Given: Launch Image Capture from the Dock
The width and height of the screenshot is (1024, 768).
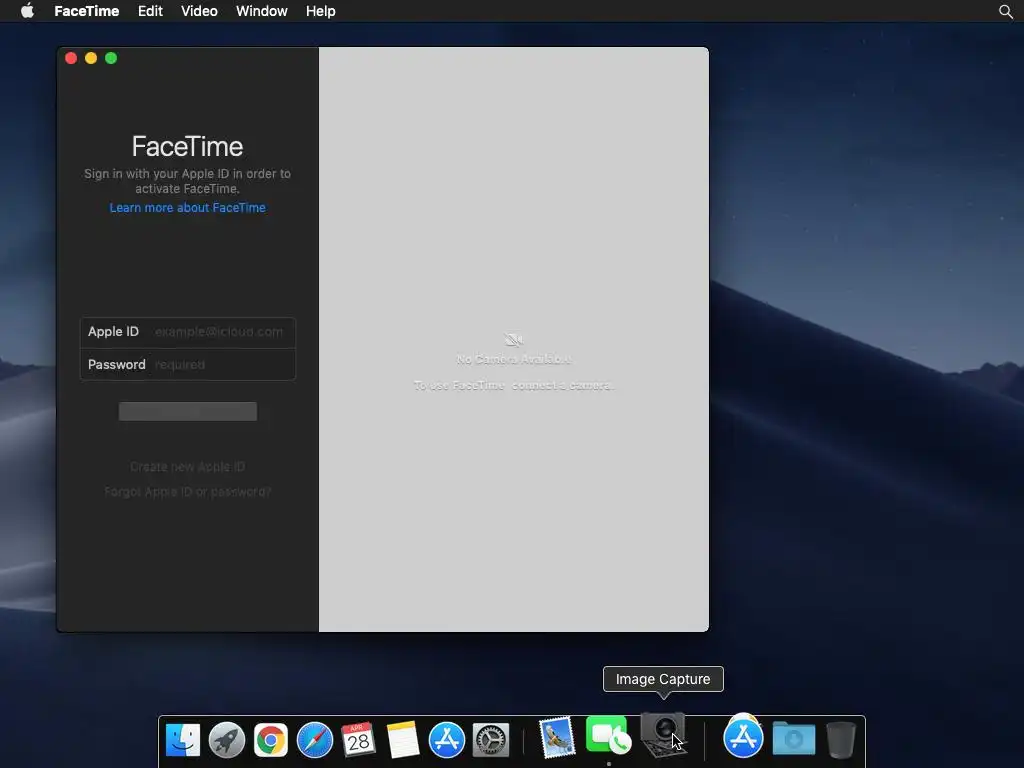Looking at the screenshot, I should pos(663,735).
